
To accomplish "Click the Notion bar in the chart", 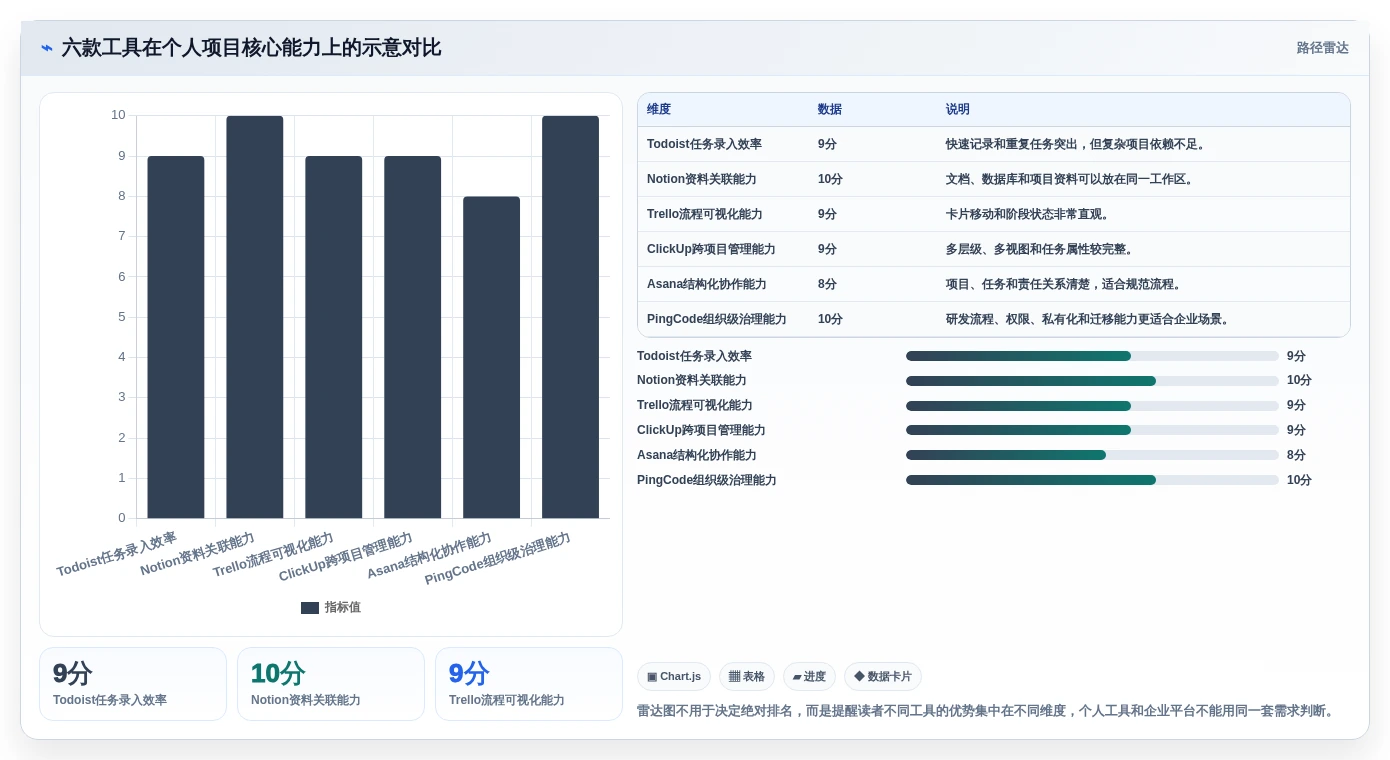I will tap(255, 317).
